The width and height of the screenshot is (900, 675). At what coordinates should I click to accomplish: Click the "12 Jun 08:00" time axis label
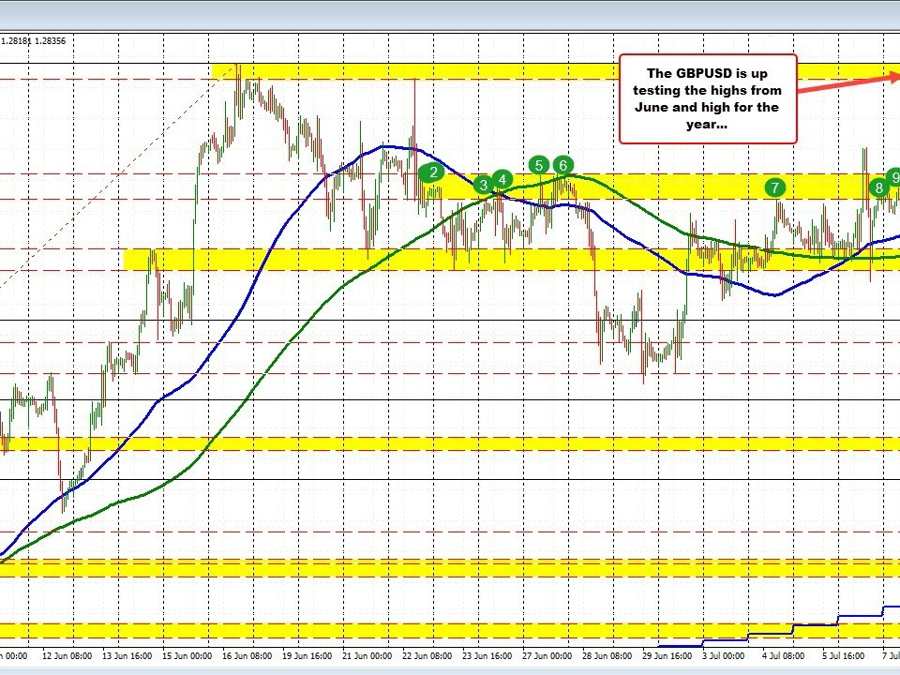pos(67,655)
